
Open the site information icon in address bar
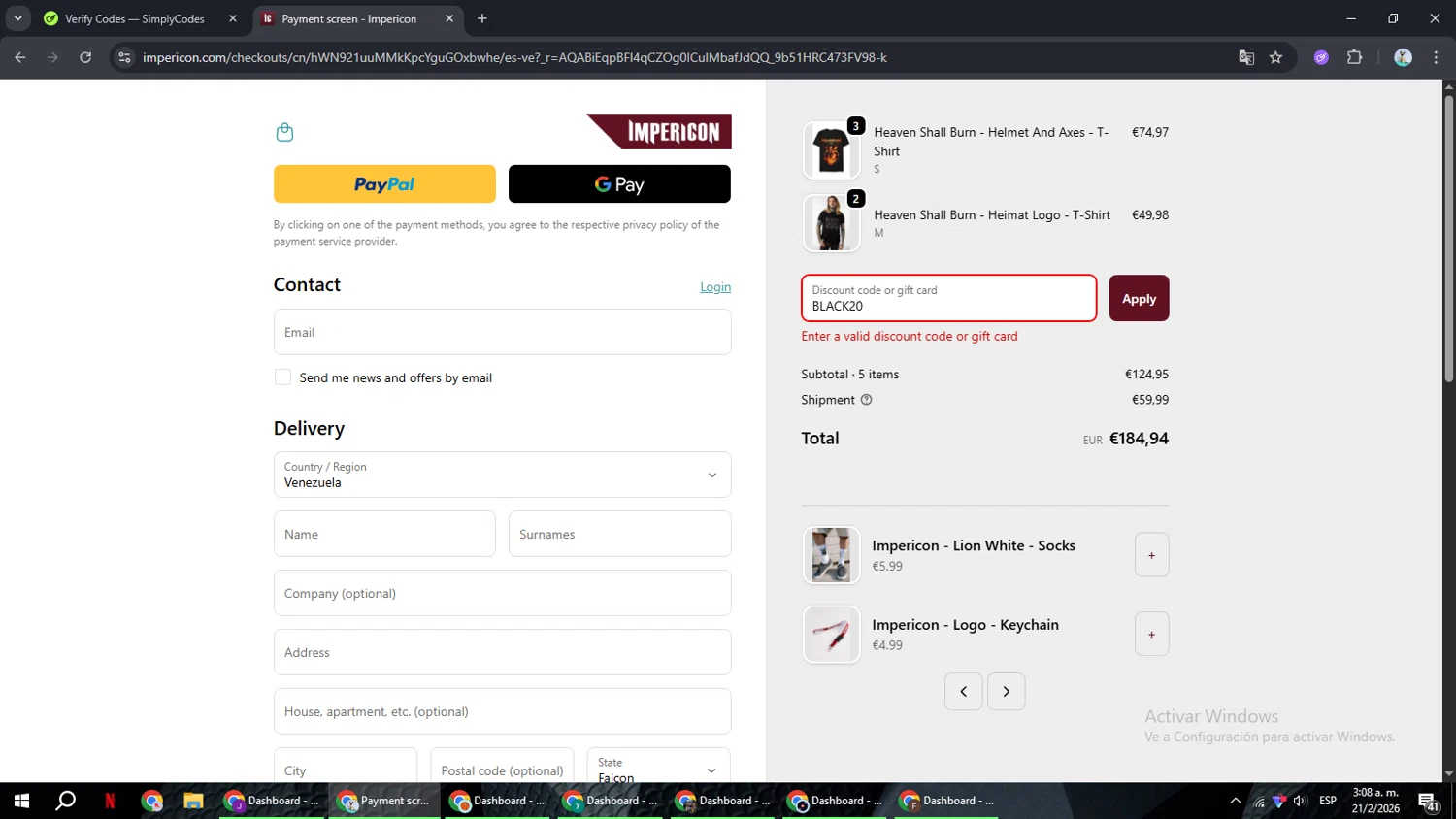pos(124,57)
